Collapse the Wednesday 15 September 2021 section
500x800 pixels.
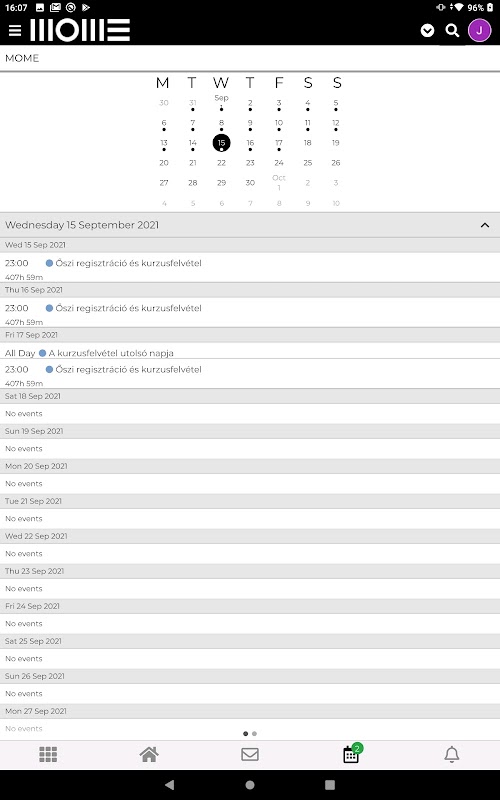click(x=485, y=225)
